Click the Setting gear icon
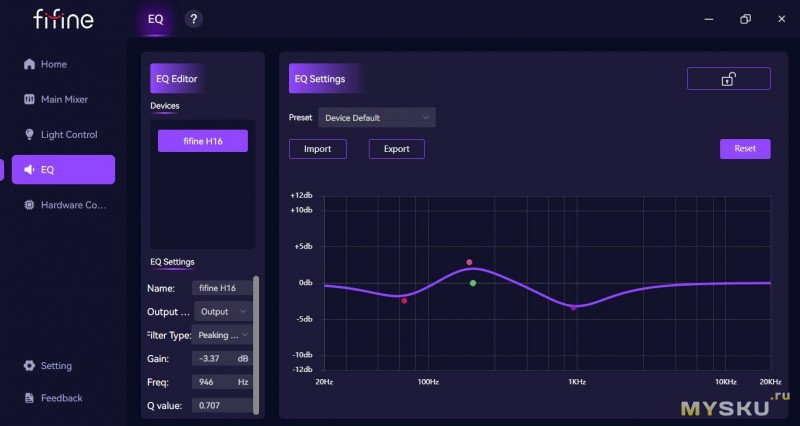 [x=29, y=366]
